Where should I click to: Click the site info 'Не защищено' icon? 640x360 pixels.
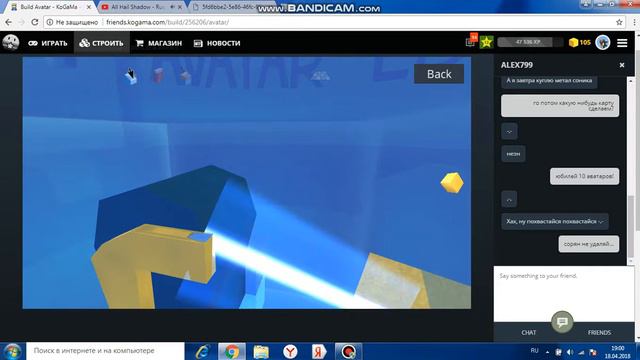[50, 22]
